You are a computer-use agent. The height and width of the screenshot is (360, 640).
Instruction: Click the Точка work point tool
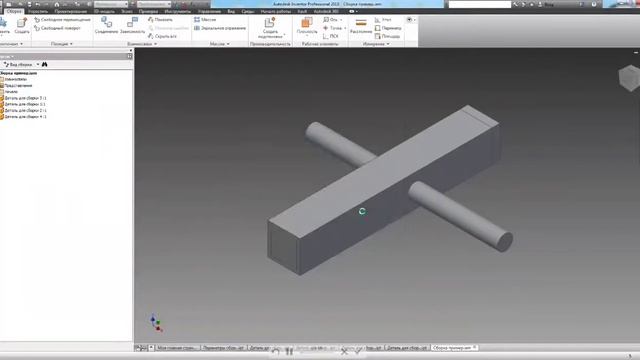point(333,28)
